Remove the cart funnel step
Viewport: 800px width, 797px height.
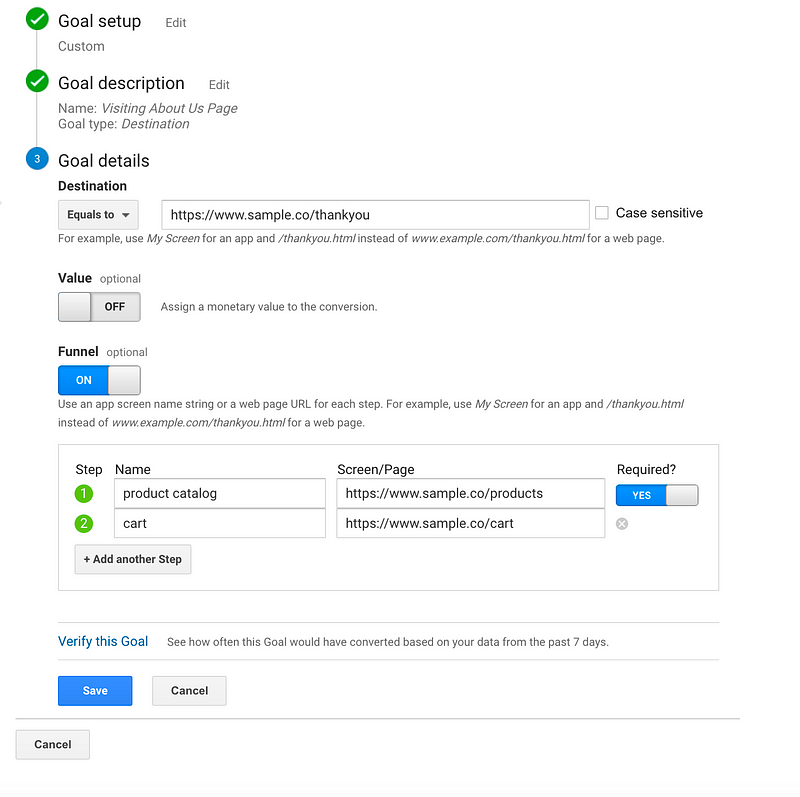(622, 524)
